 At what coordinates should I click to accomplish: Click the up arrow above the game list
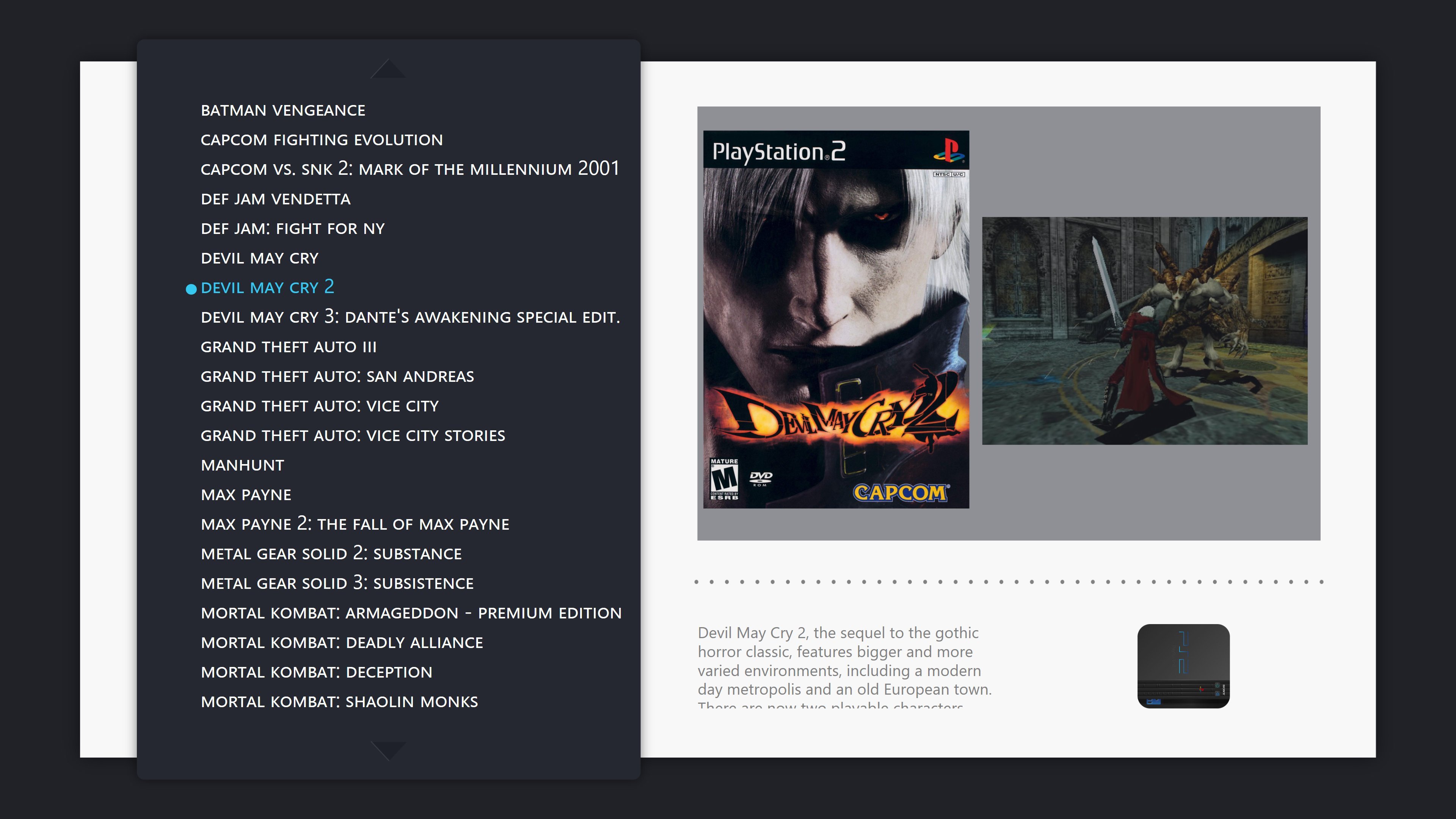click(388, 68)
